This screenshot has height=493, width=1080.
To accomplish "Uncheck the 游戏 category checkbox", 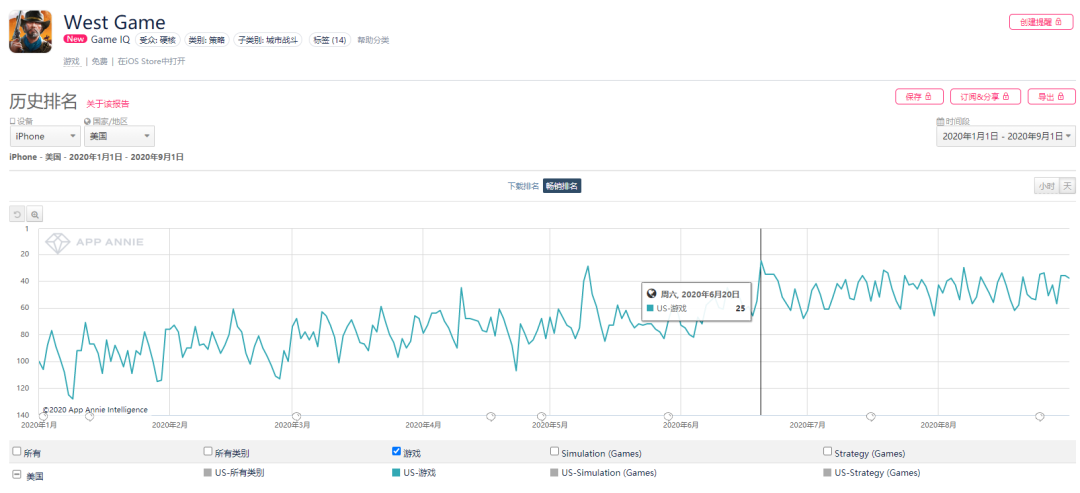I will point(396,451).
